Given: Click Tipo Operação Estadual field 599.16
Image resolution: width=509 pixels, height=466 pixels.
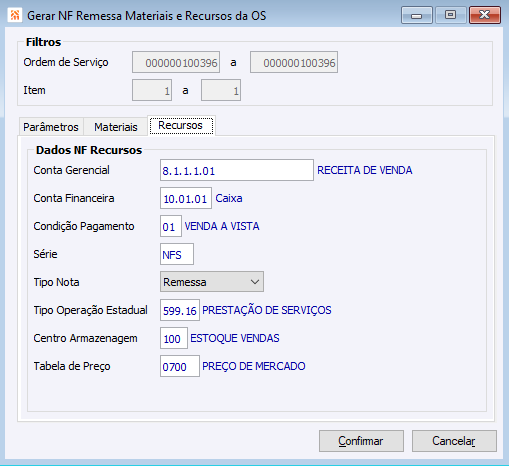Looking at the screenshot, I should coord(180,310).
